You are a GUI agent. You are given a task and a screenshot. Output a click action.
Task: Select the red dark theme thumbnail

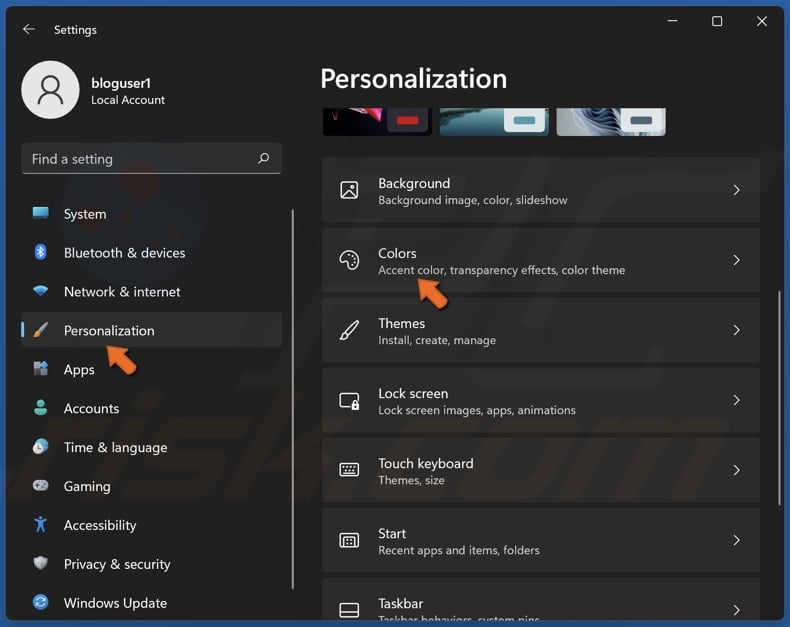click(377, 121)
